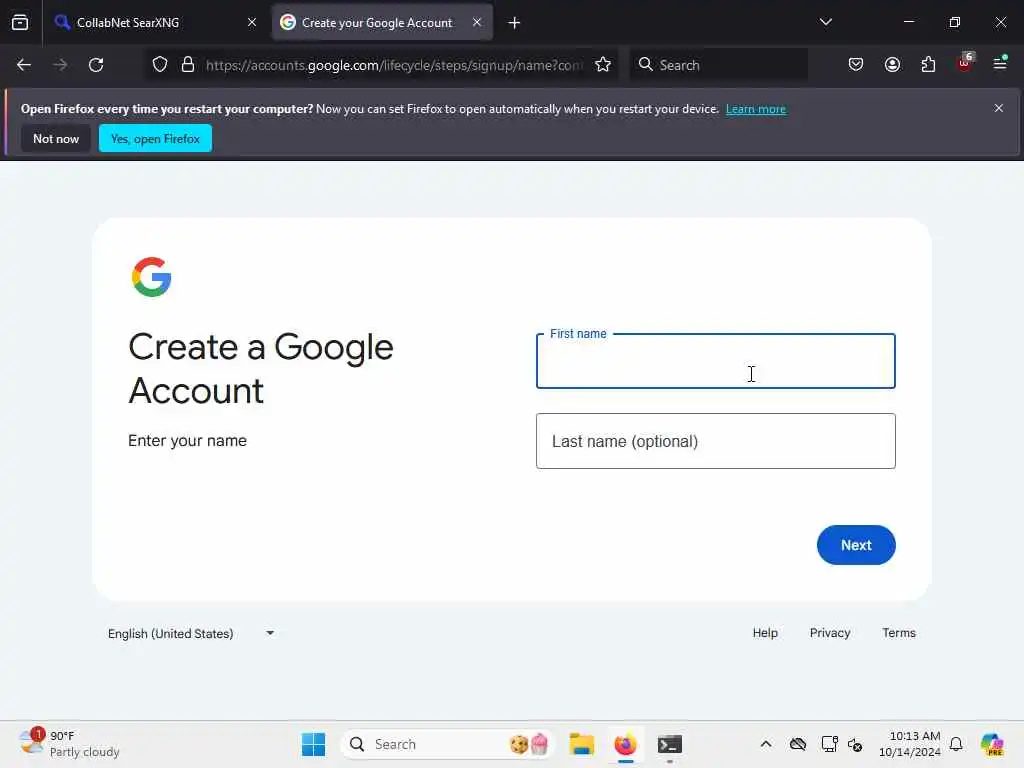Open the Extensions puzzle icon
1024x768 pixels.
(928, 65)
